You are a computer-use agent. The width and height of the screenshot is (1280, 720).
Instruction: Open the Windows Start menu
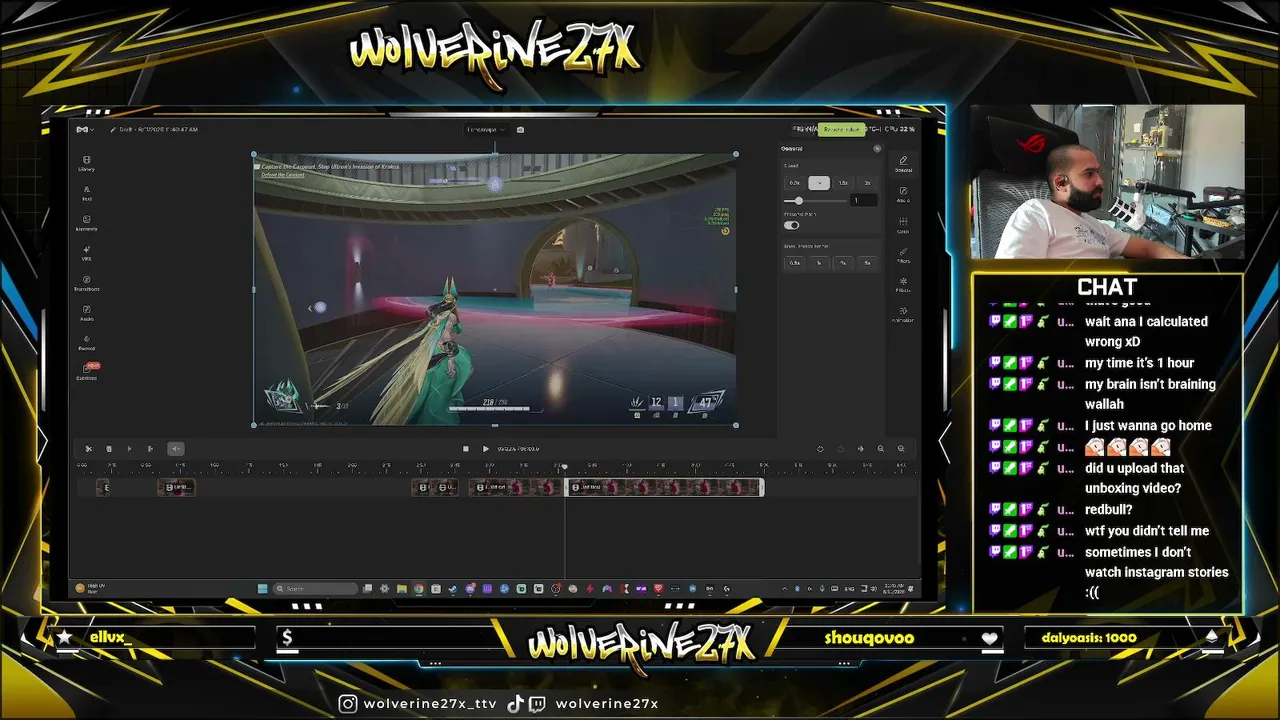coord(262,588)
